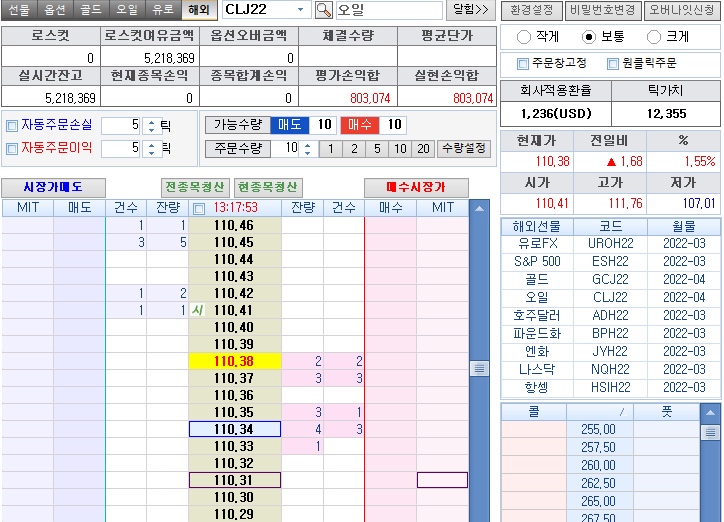
Task: Switch to the 골드 tab
Action: (91, 10)
